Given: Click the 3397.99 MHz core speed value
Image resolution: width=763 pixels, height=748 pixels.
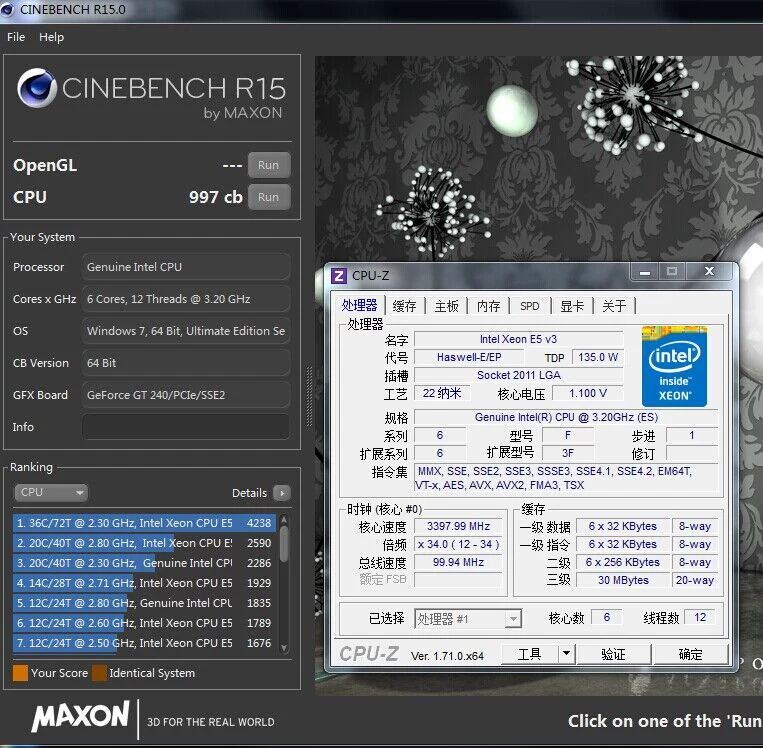Looking at the screenshot, I should coord(458,526).
